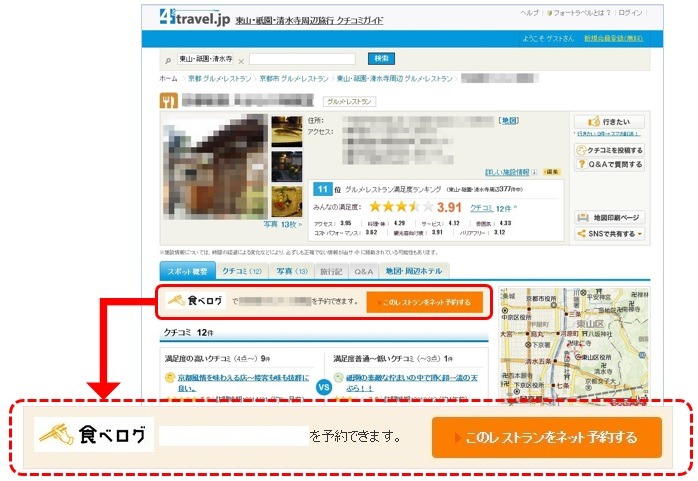Open 京都 グルメ・レストラン breadcrumb
This screenshot has height=481, width=698.
click(219, 78)
